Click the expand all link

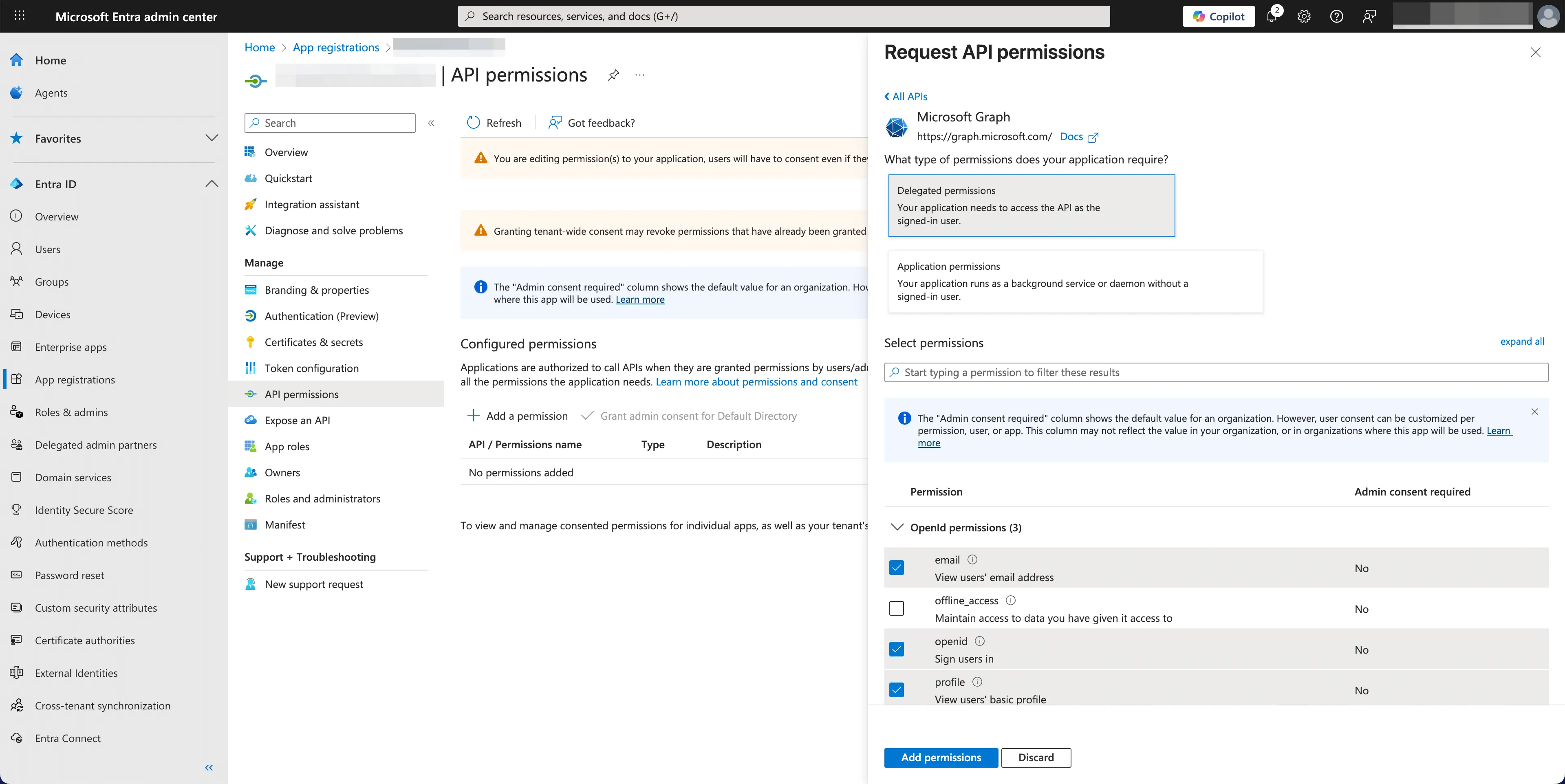pyautogui.click(x=1523, y=341)
